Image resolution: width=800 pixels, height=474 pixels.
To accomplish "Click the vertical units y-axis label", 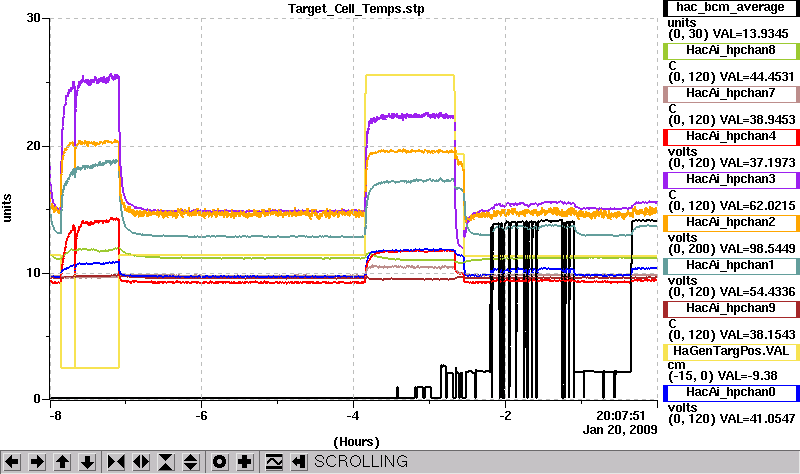I will (x=7, y=208).
